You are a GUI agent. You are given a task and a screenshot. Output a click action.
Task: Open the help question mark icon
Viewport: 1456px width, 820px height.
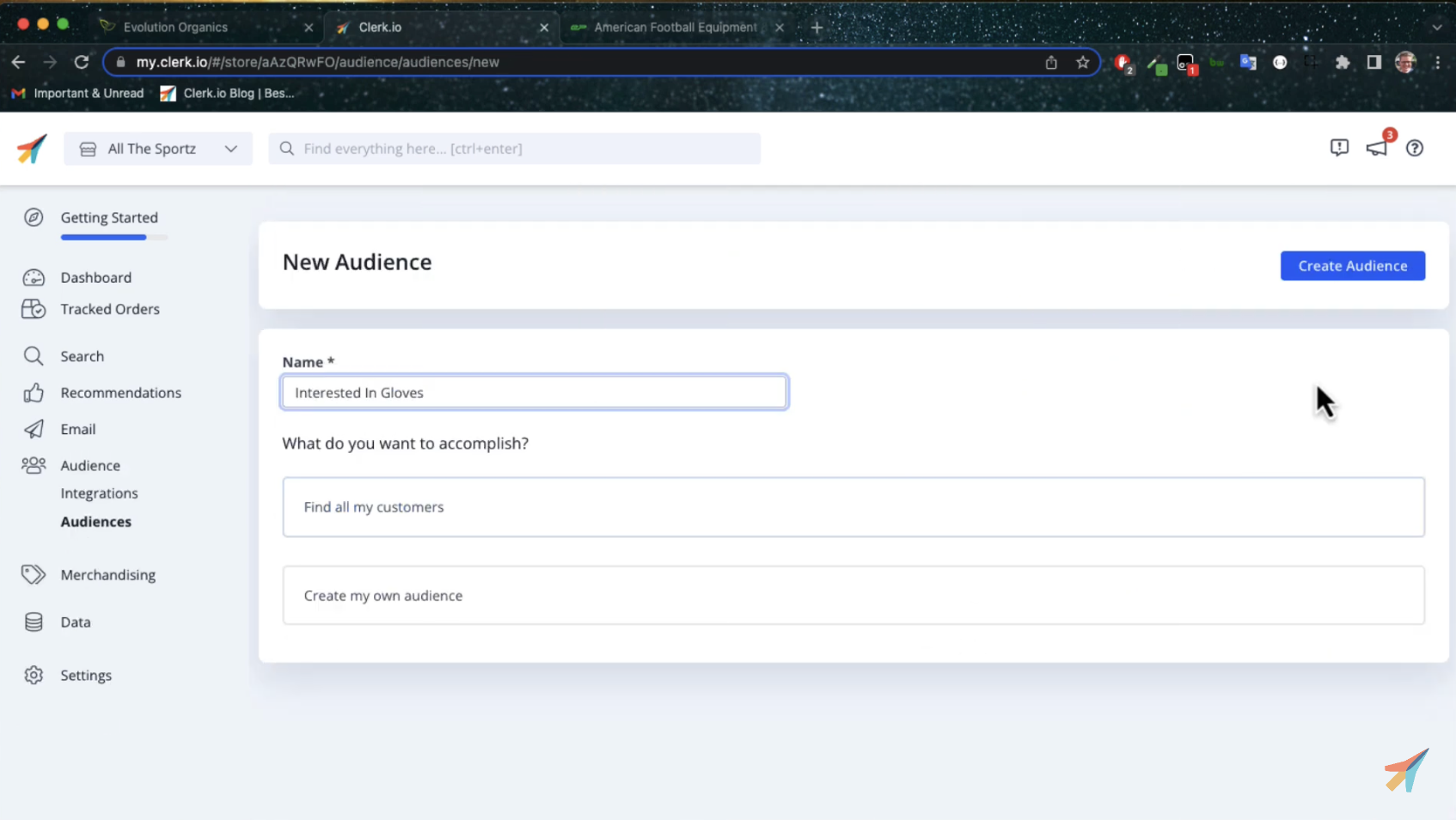tap(1414, 148)
